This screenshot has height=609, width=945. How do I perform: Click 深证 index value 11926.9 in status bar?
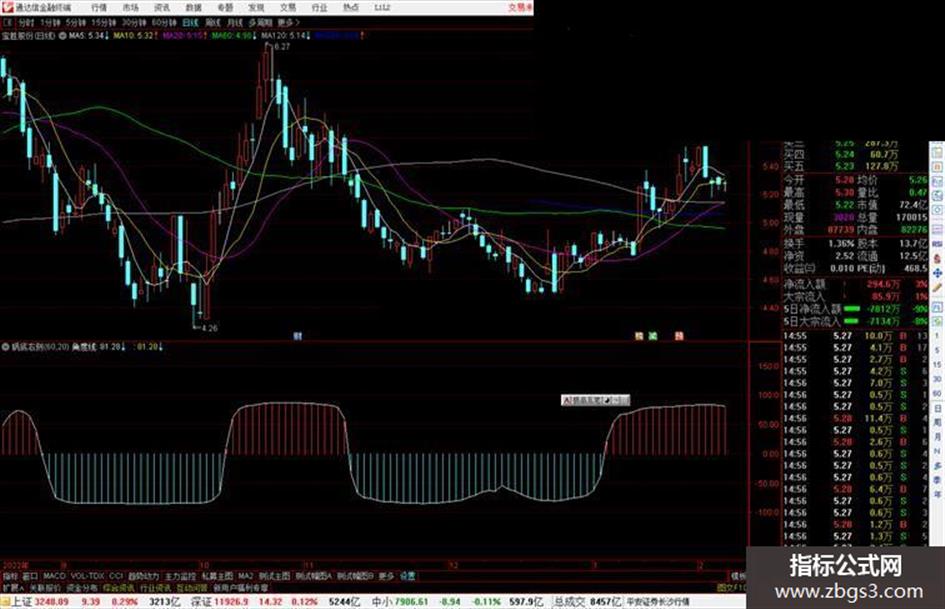tap(231, 602)
